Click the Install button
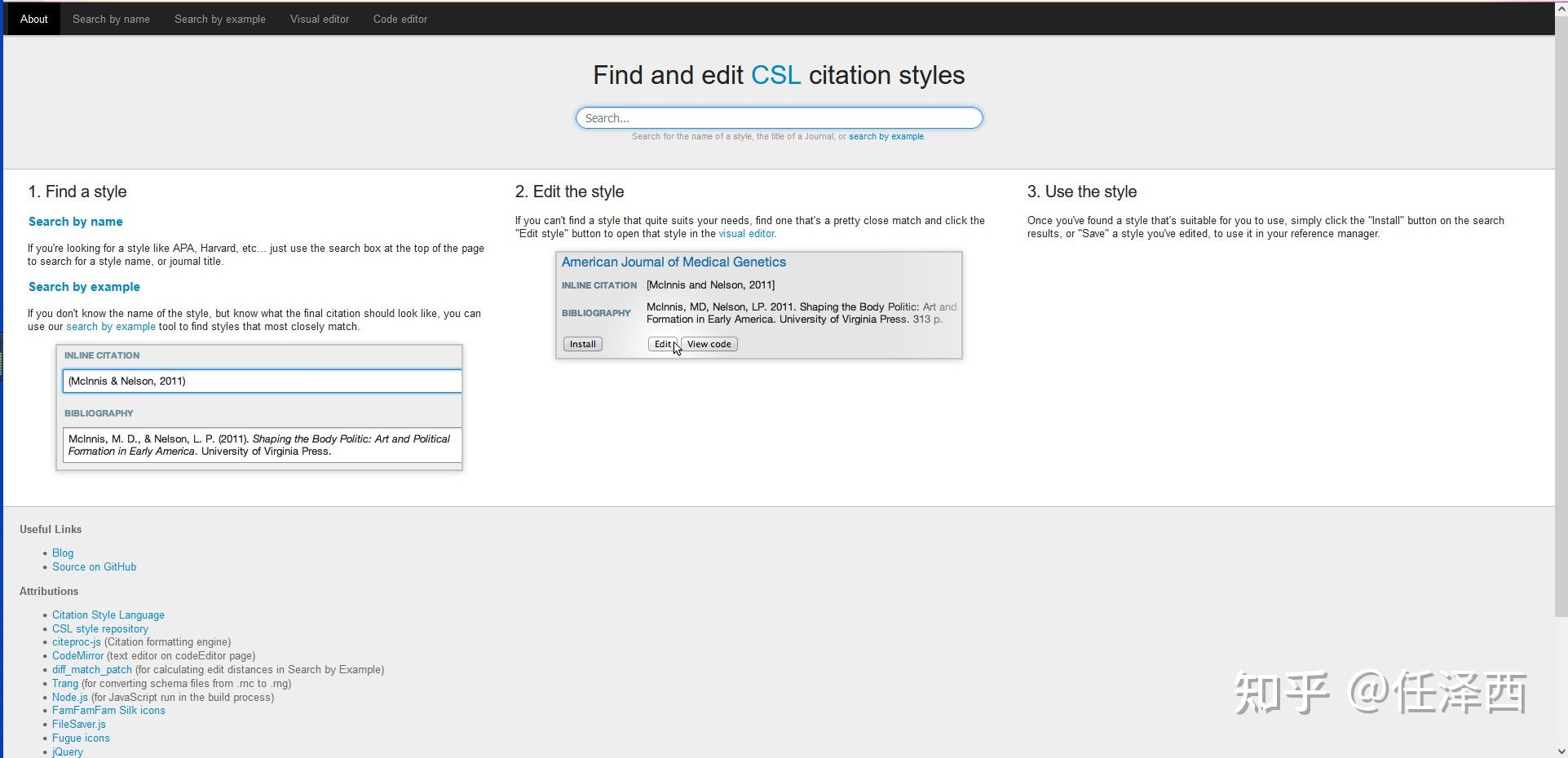This screenshot has height=758, width=1568. [x=582, y=344]
